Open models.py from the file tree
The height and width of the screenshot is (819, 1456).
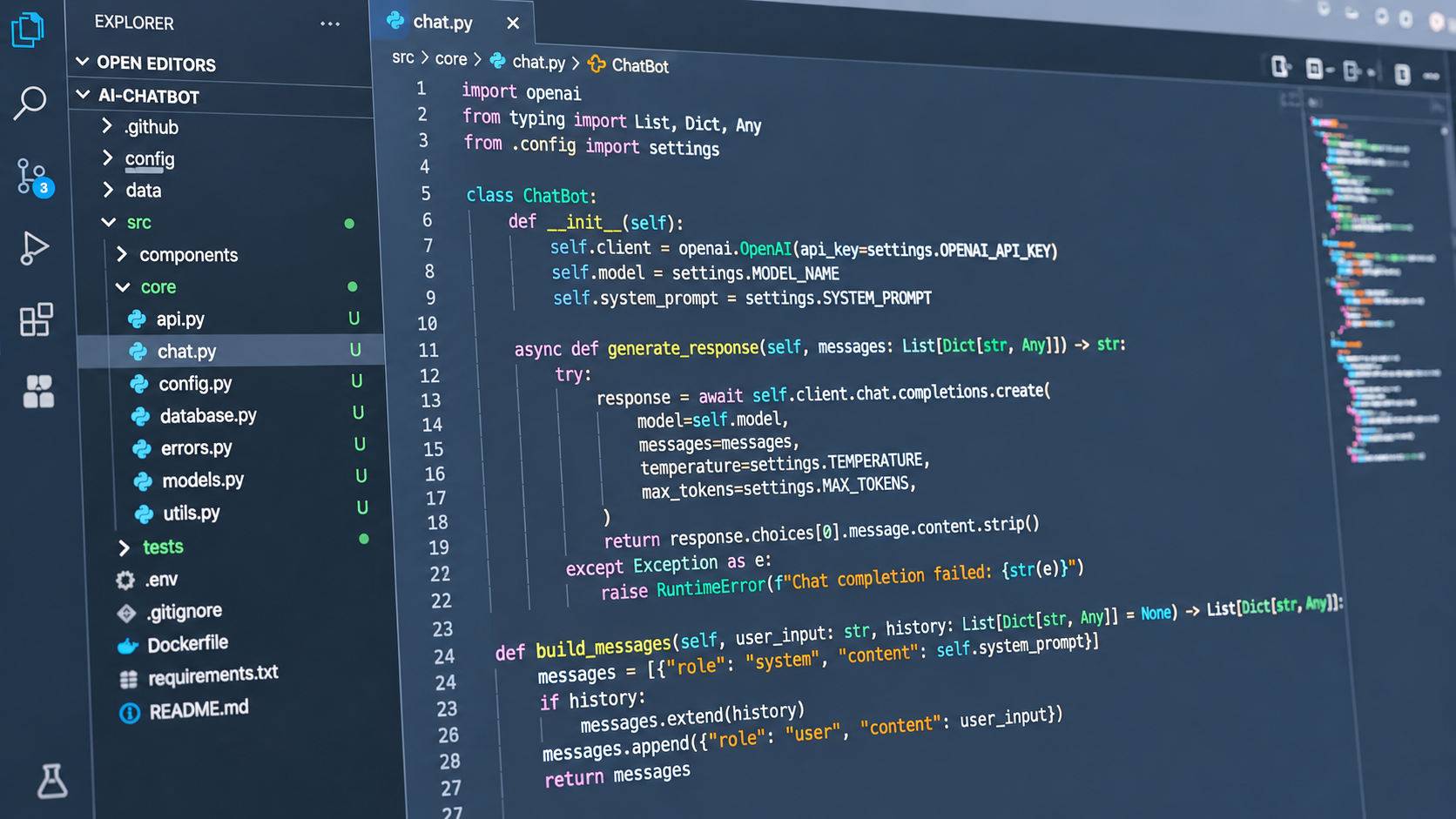(x=203, y=480)
